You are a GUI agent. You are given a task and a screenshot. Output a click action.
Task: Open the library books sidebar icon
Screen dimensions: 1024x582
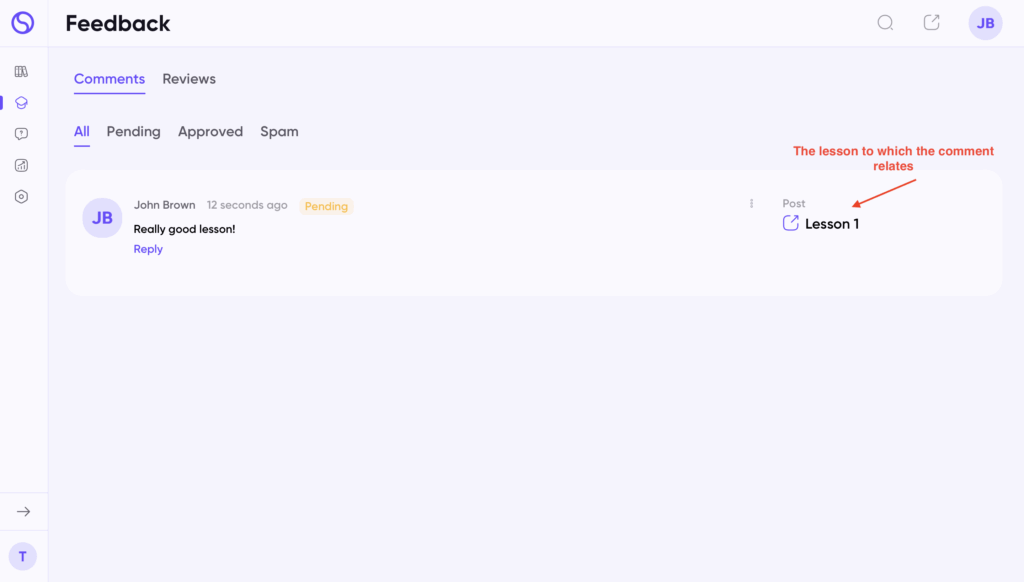point(21,71)
